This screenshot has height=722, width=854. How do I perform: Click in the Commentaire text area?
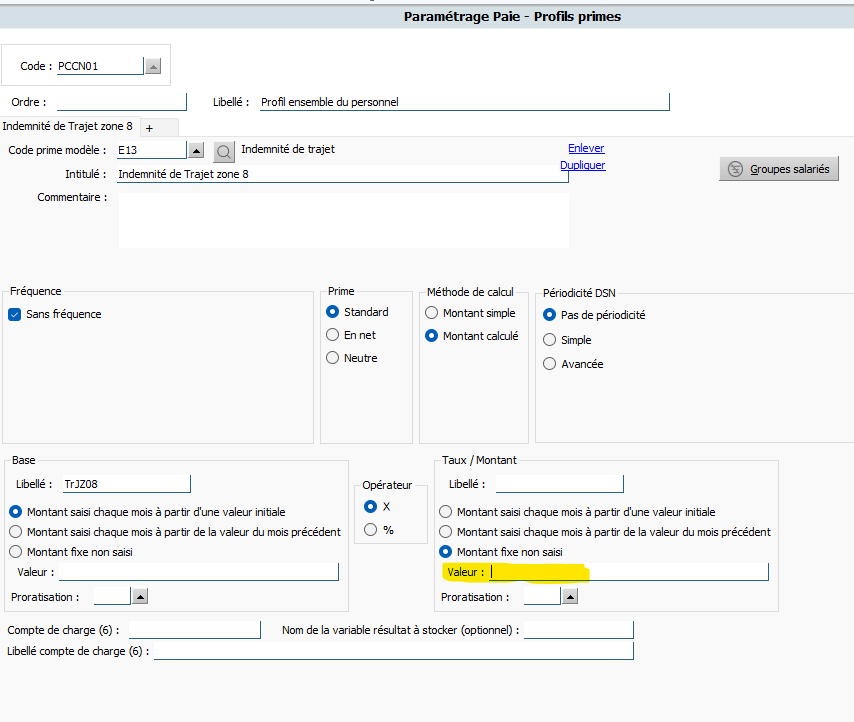pyautogui.click(x=344, y=221)
